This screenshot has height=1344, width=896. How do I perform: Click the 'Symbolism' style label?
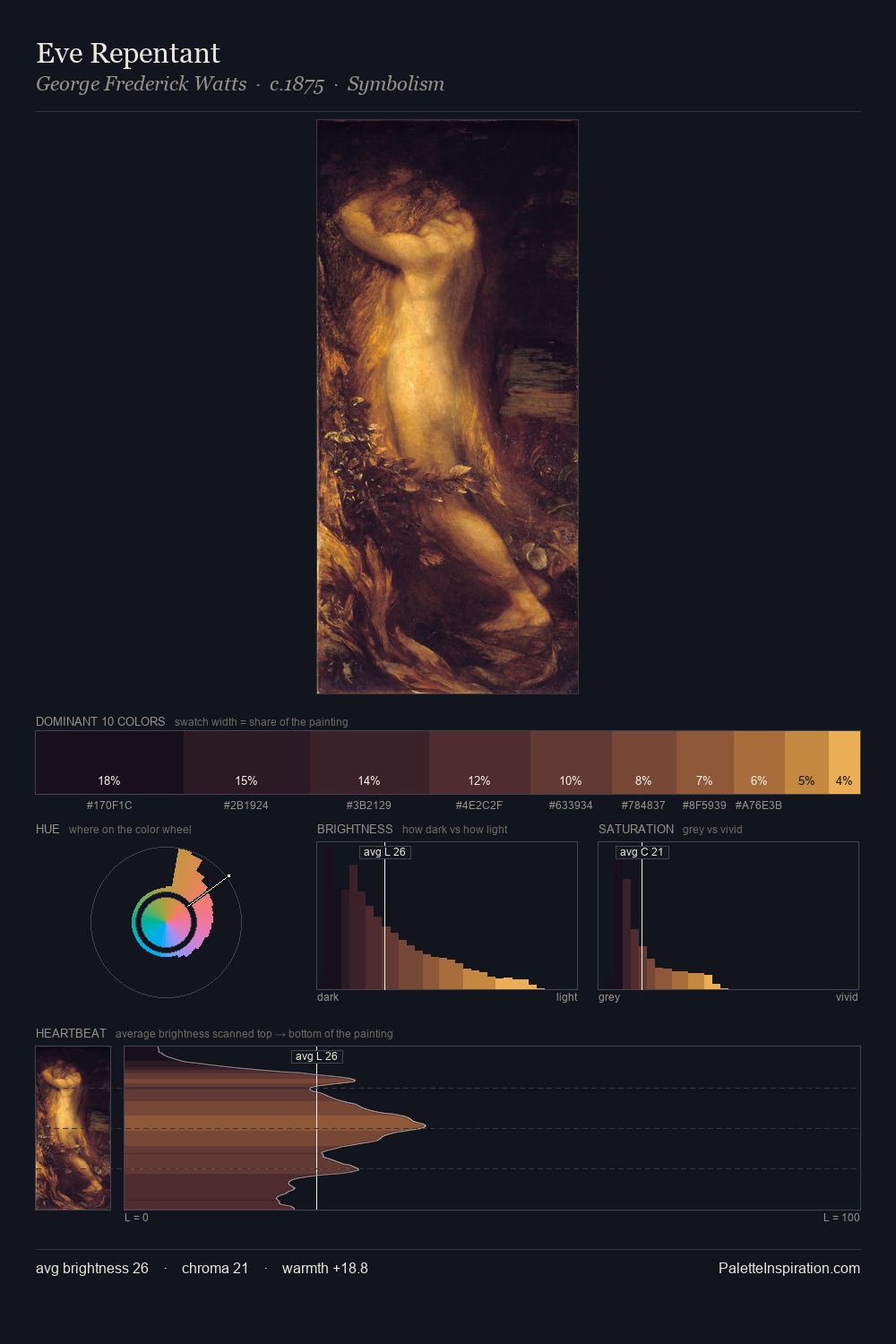click(x=396, y=84)
